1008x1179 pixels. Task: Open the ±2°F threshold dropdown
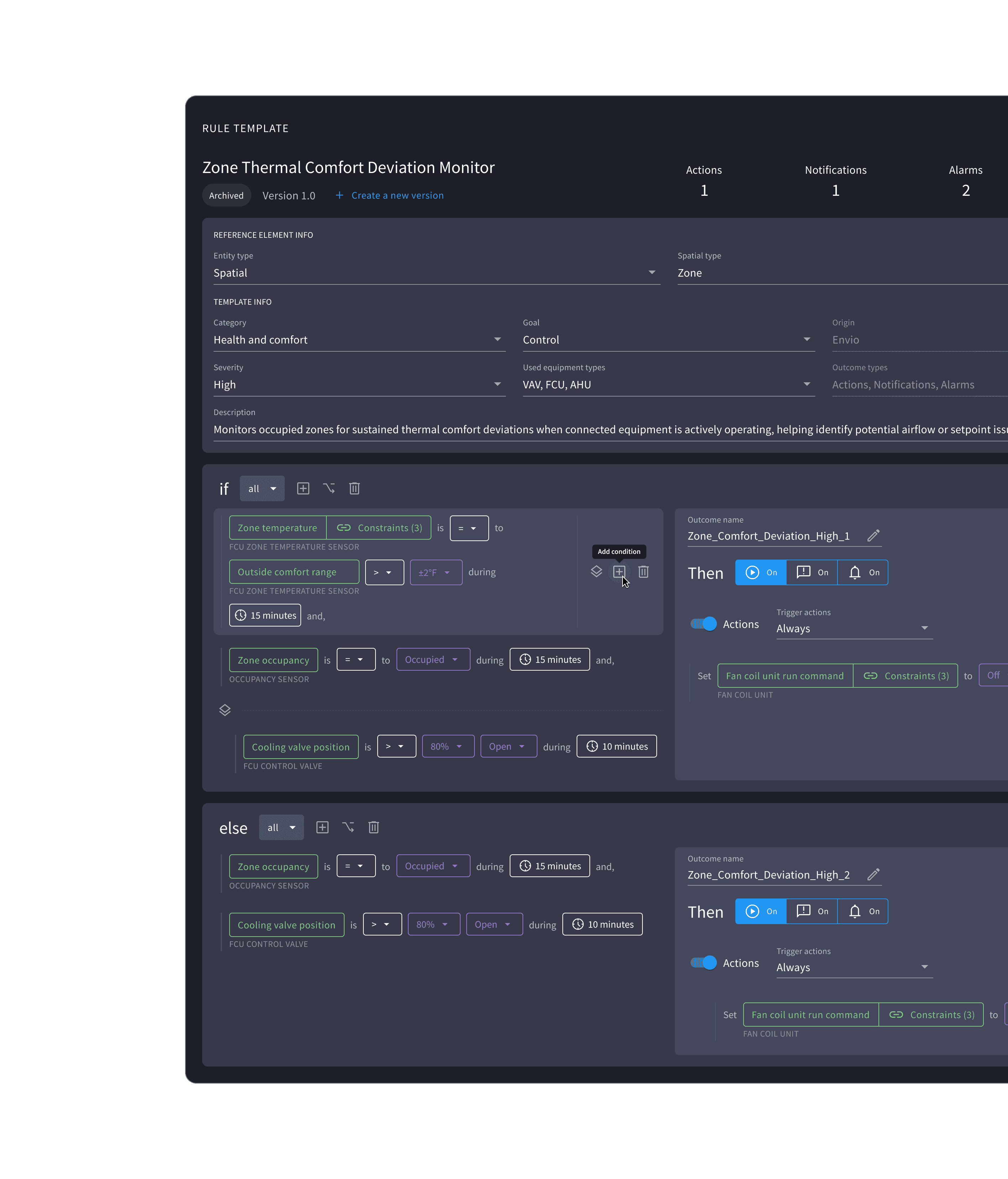tap(436, 572)
